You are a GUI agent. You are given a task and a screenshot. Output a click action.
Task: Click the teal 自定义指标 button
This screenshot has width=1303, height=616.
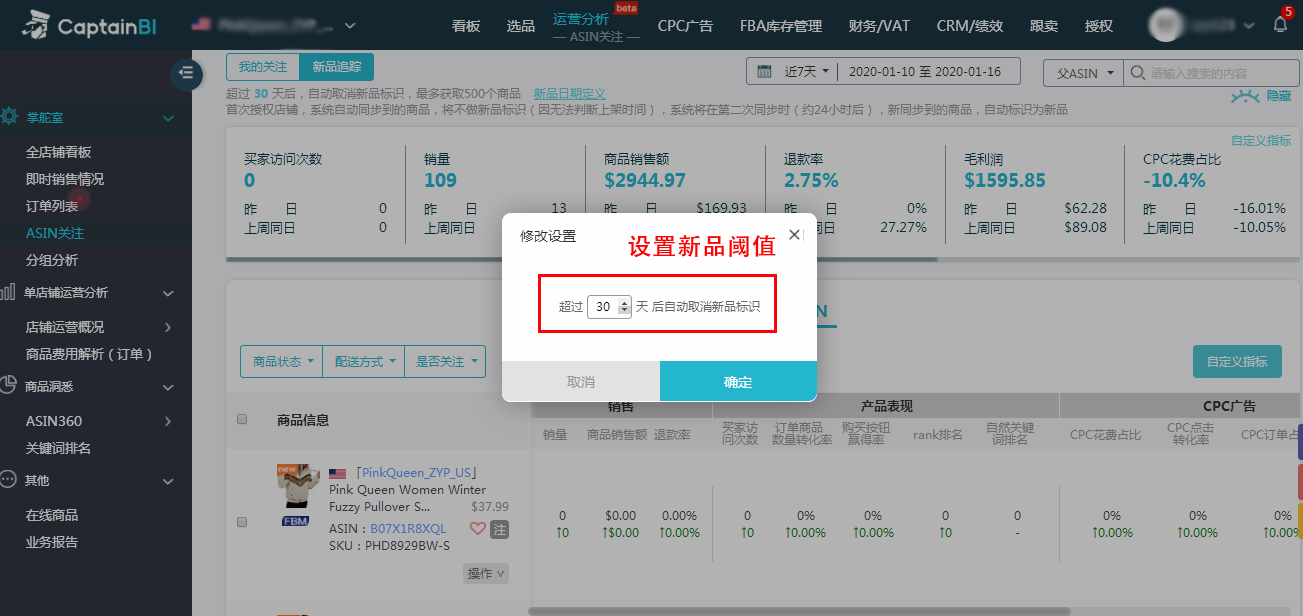[x=1237, y=361]
